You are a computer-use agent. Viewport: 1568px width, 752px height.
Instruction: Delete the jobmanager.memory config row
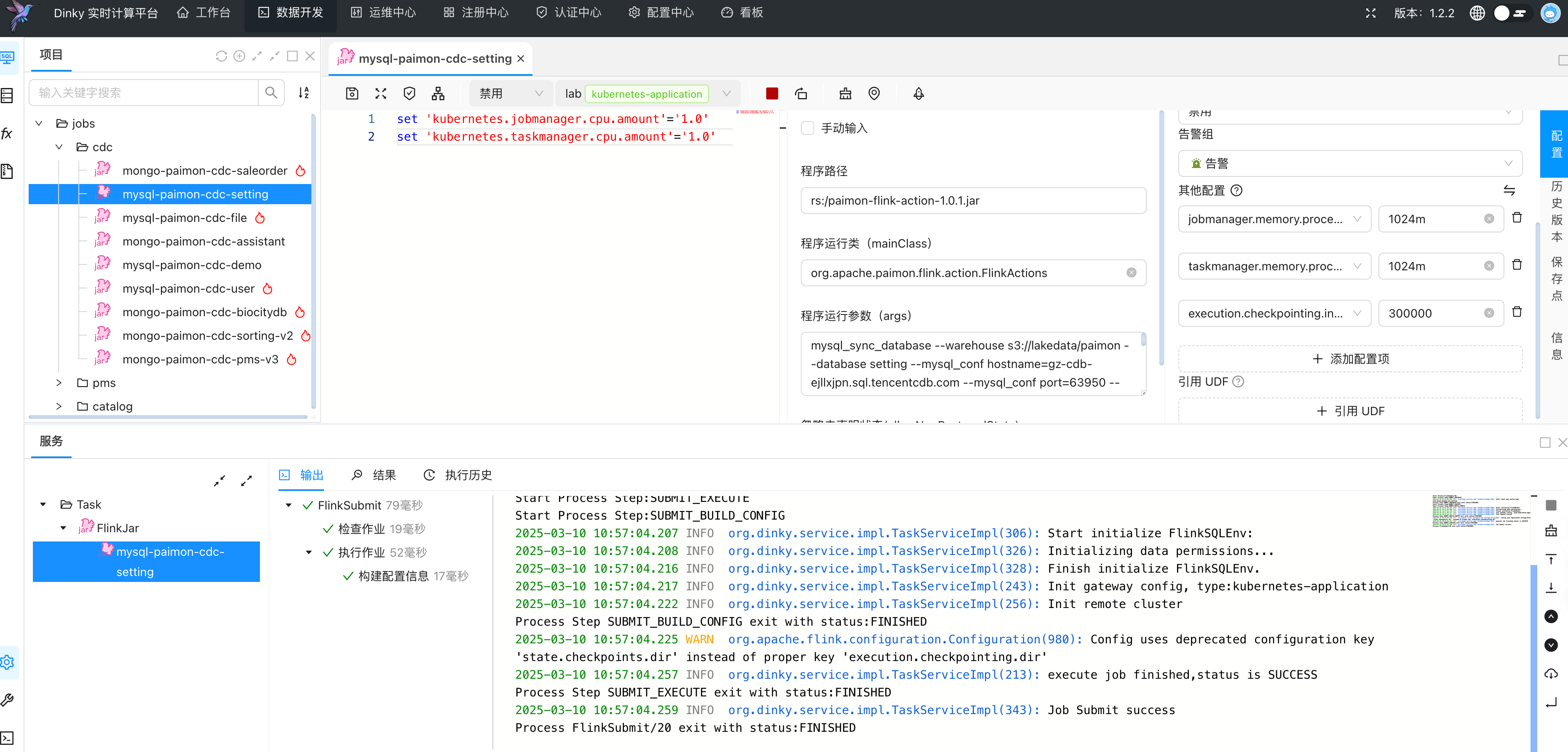[x=1517, y=218]
